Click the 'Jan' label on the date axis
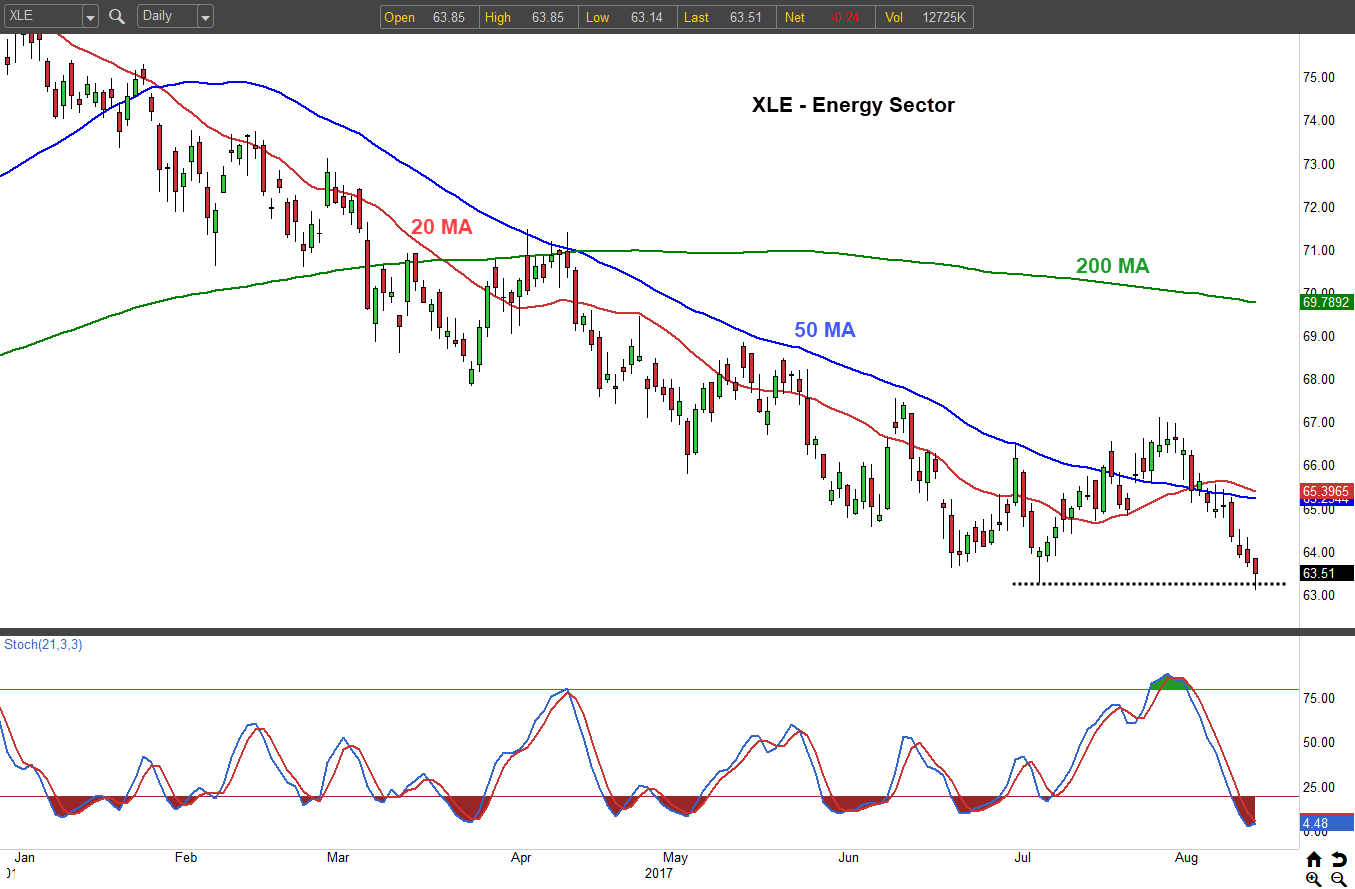 26,858
